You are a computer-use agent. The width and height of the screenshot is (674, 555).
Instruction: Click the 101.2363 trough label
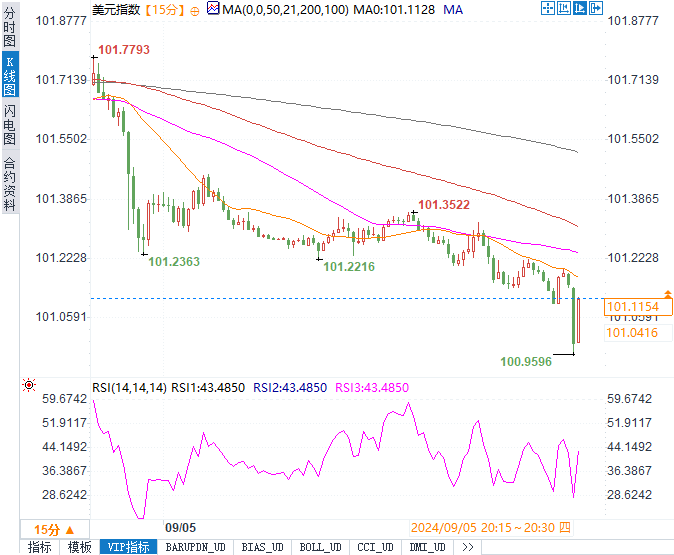click(174, 261)
